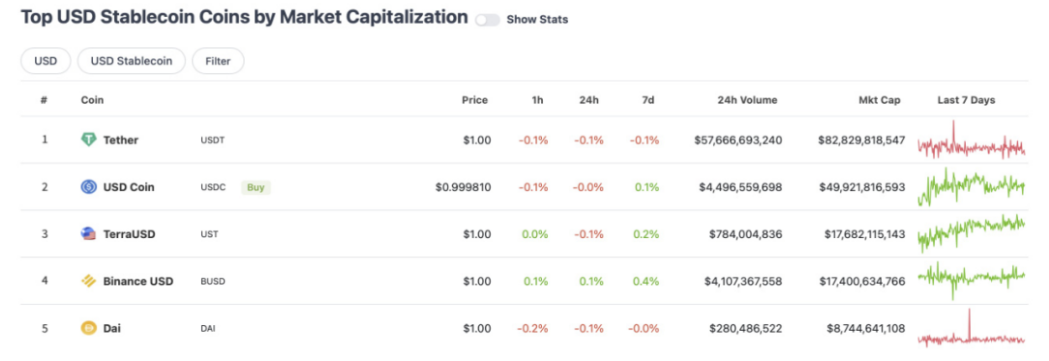1049x361 pixels.
Task: Sort by the 24h Volume column header
Action: [748, 100]
